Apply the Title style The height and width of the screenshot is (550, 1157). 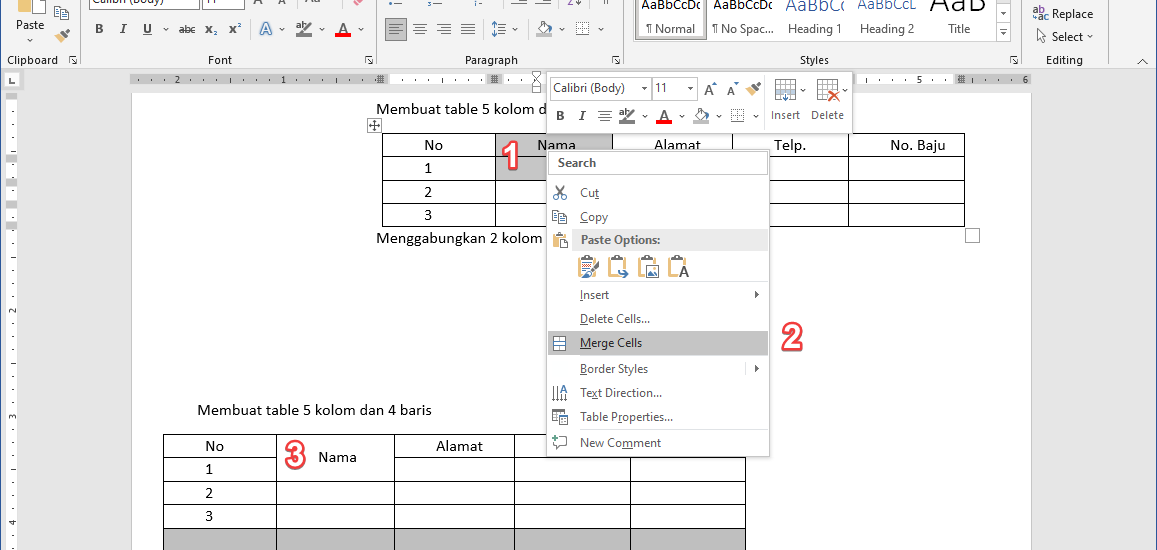(959, 20)
